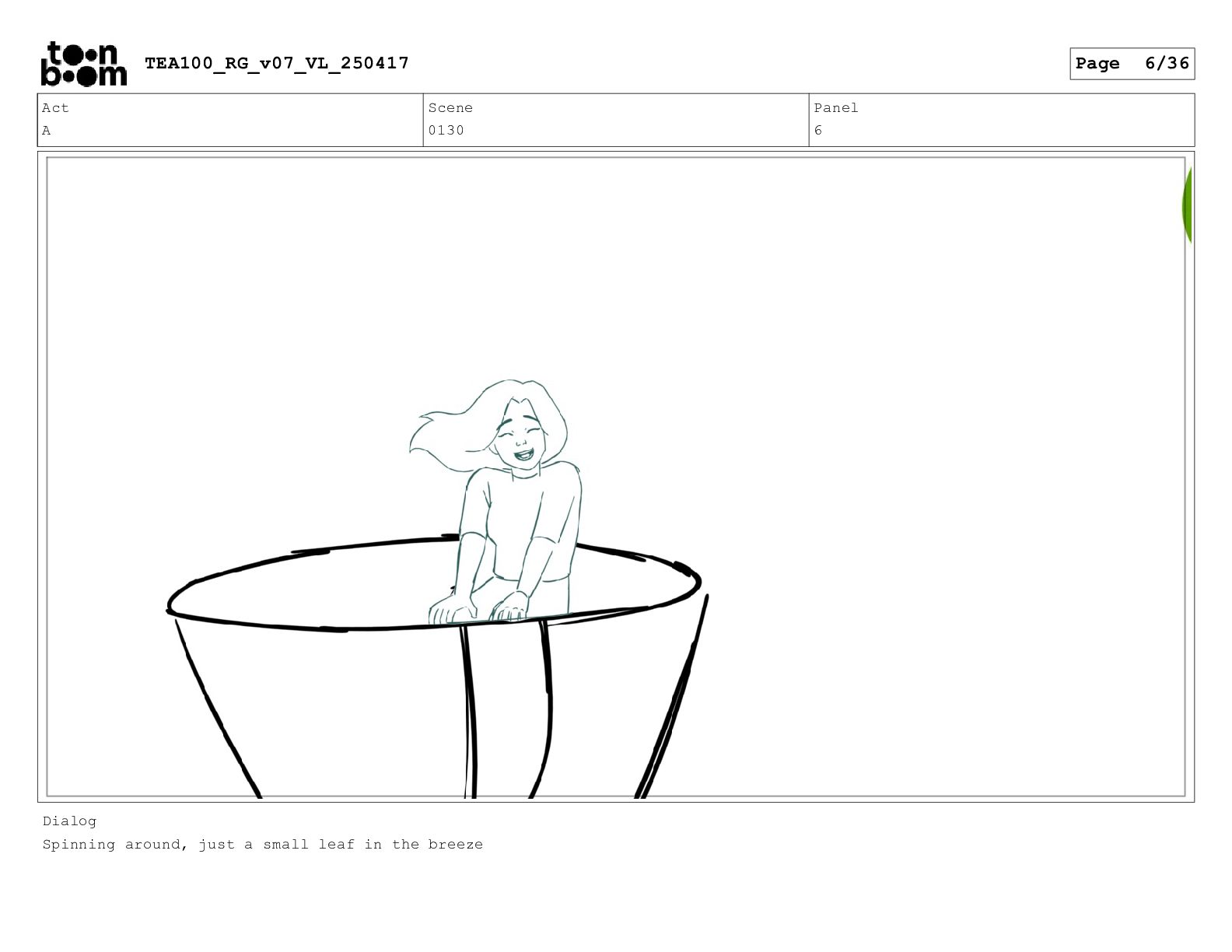
Task: Click the Panel header label
Action: point(836,108)
